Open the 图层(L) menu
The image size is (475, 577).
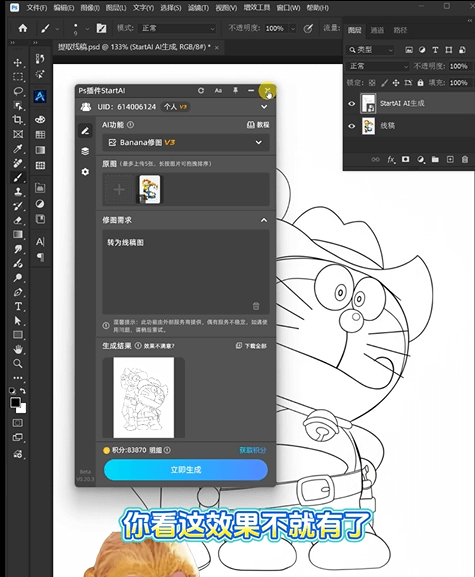pos(116,7)
